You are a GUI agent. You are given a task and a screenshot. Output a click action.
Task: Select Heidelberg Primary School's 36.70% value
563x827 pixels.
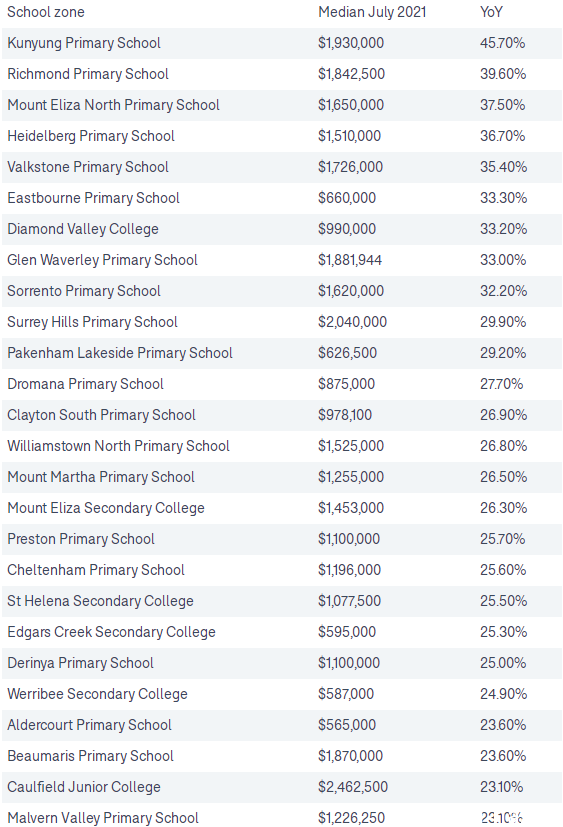pyautogui.click(x=502, y=136)
